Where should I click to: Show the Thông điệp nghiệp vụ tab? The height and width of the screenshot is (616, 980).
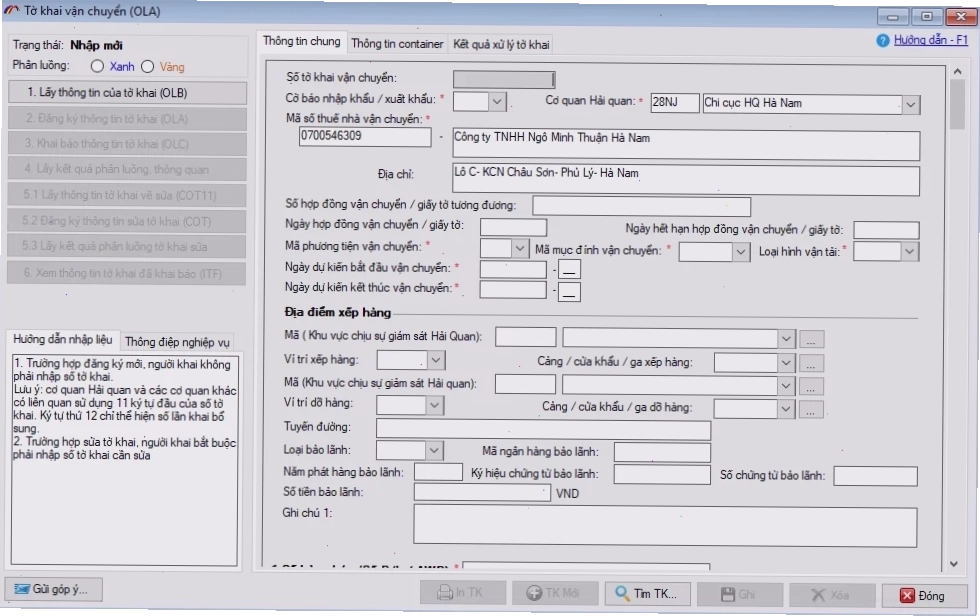tap(178, 342)
